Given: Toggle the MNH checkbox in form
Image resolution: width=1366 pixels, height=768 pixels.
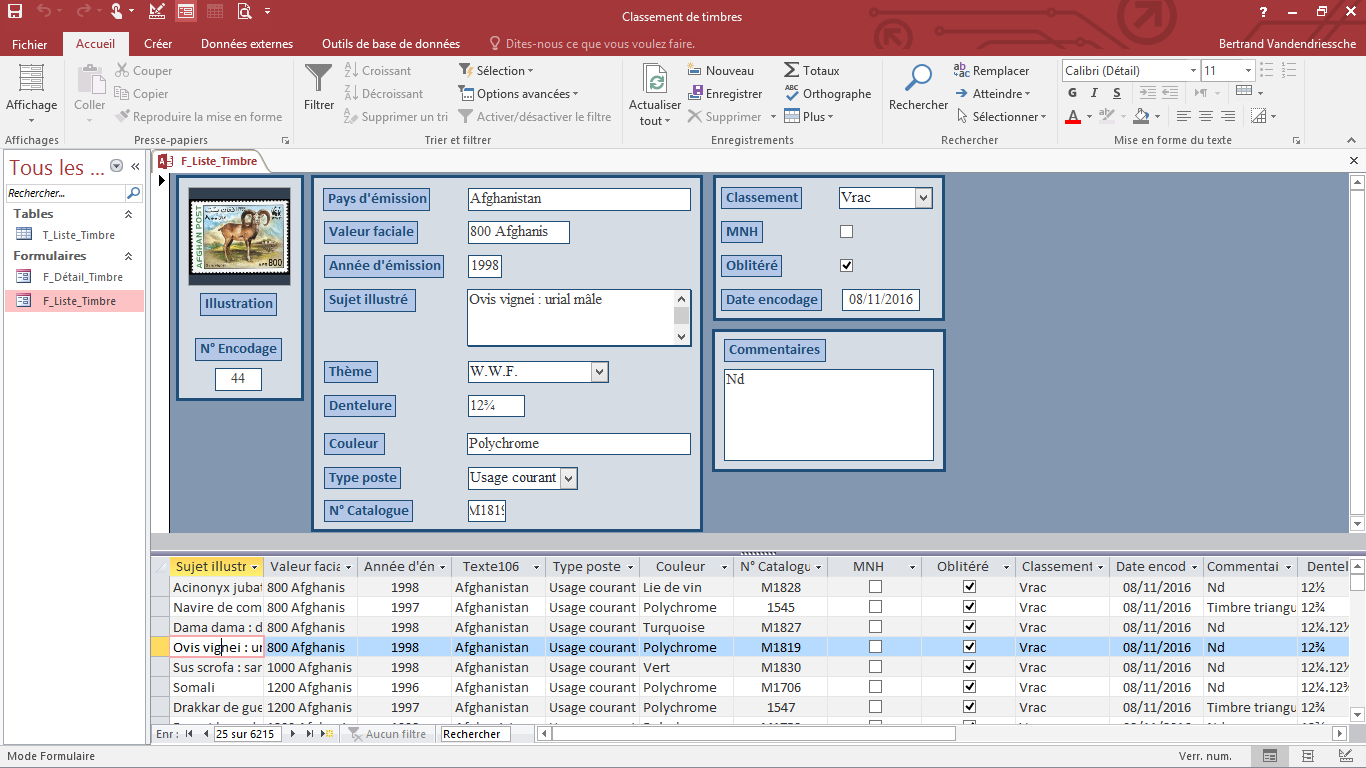Looking at the screenshot, I should coord(846,232).
